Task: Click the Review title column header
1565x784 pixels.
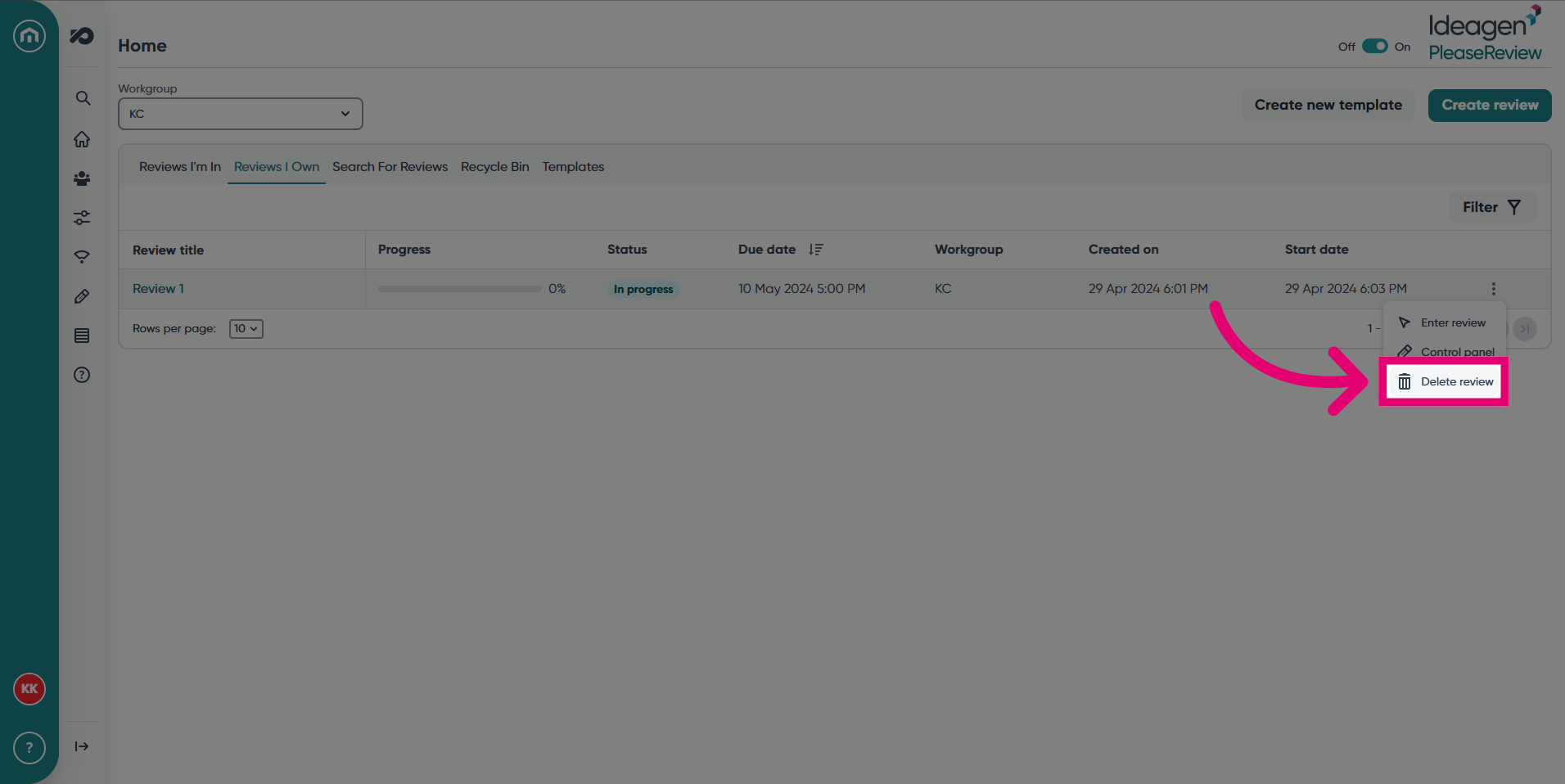Action: click(x=169, y=250)
